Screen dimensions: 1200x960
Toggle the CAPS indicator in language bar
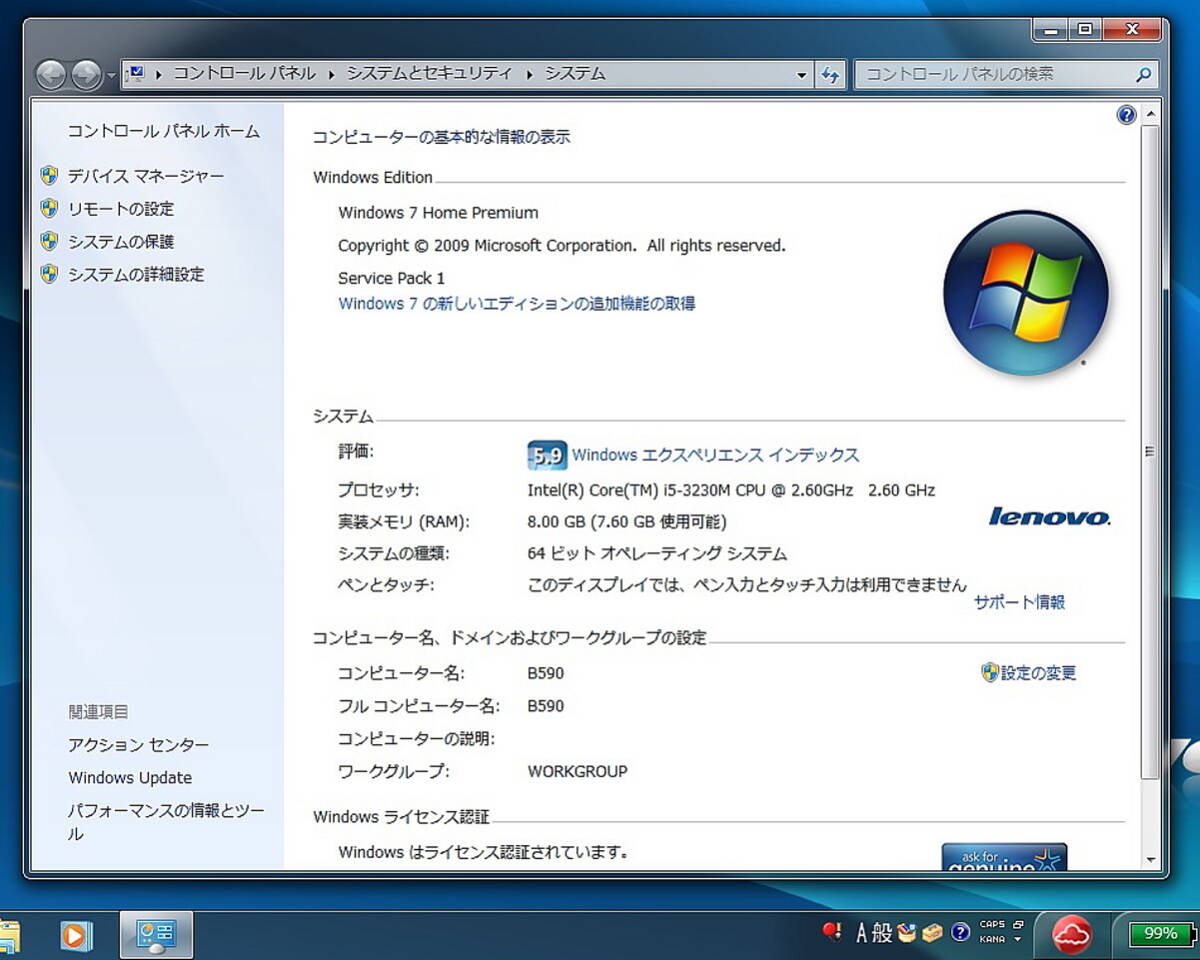pyautogui.click(x=992, y=925)
